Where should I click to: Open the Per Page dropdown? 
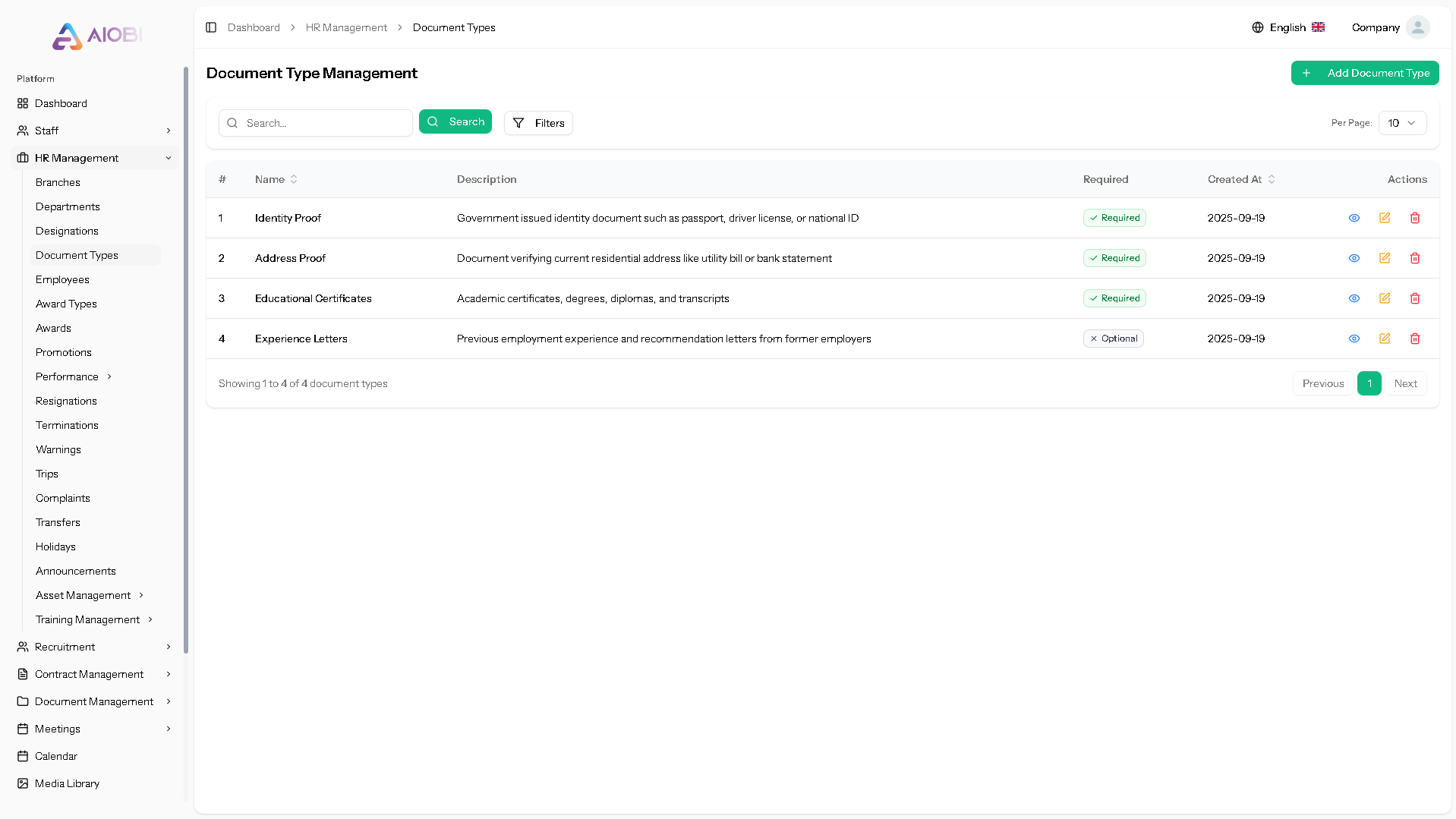[1401, 122]
